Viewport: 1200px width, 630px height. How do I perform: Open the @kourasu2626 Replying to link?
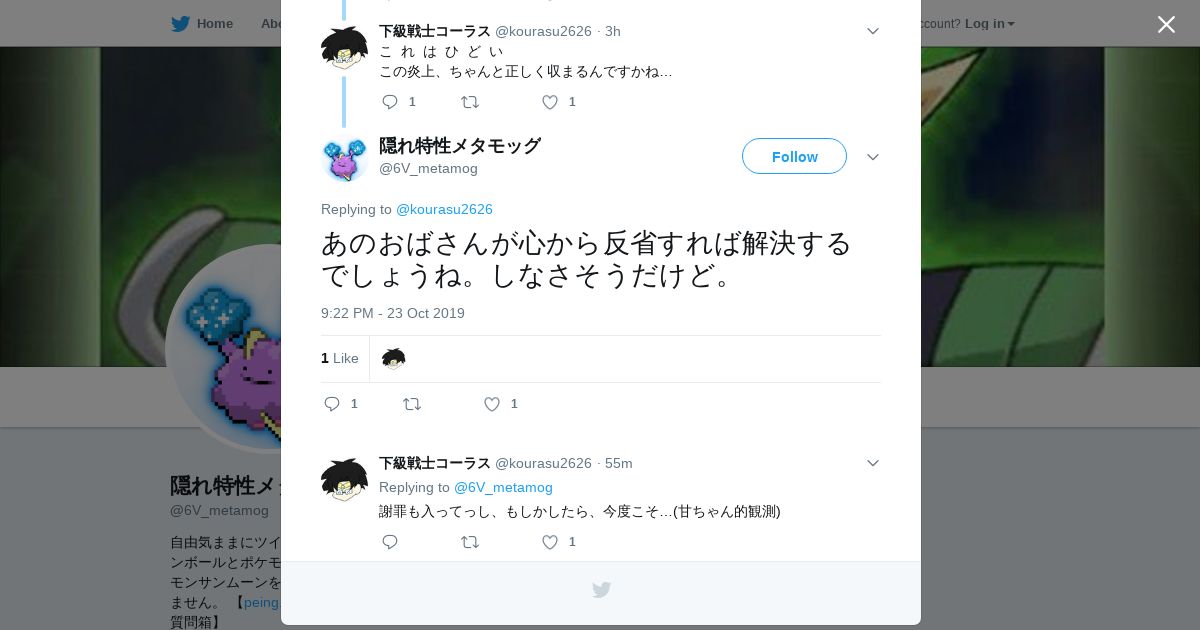tap(444, 209)
